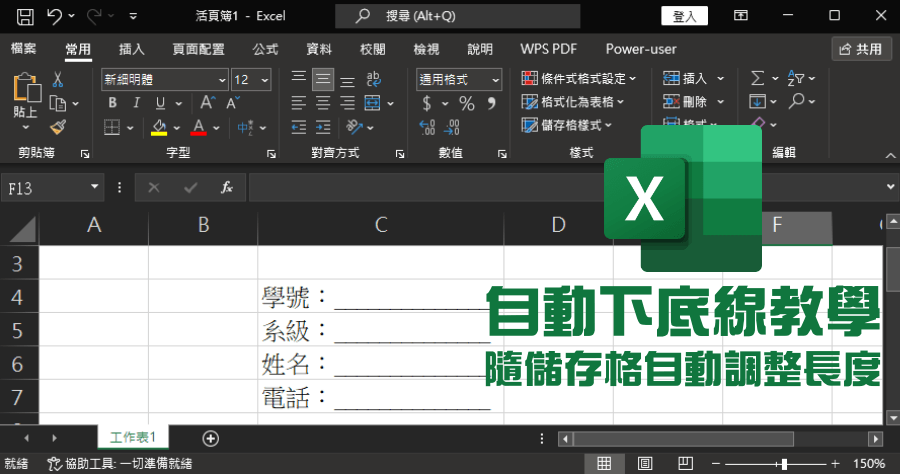Viewport: 900px width, 474px height.
Task: Apply accounting currency format
Action: pos(427,103)
